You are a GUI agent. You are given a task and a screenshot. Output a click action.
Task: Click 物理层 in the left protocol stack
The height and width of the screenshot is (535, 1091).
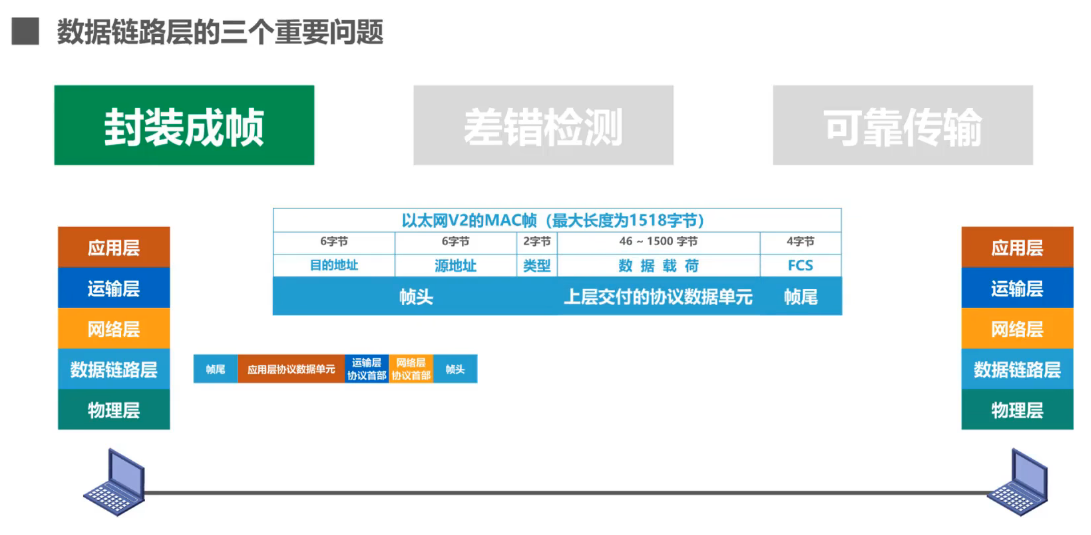[113, 410]
